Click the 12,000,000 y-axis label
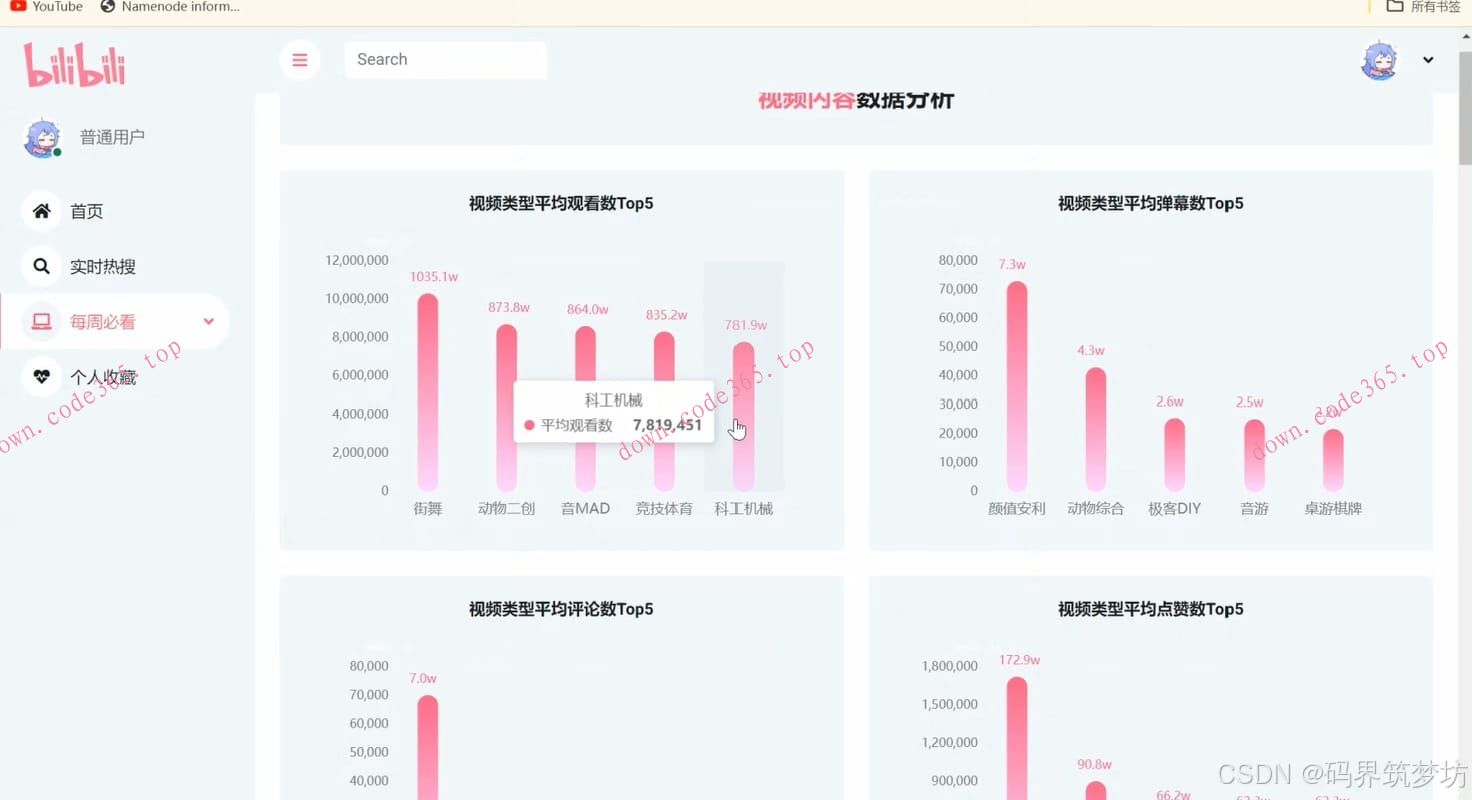The width and height of the screenshot is (1472, 800). point(357,260)
